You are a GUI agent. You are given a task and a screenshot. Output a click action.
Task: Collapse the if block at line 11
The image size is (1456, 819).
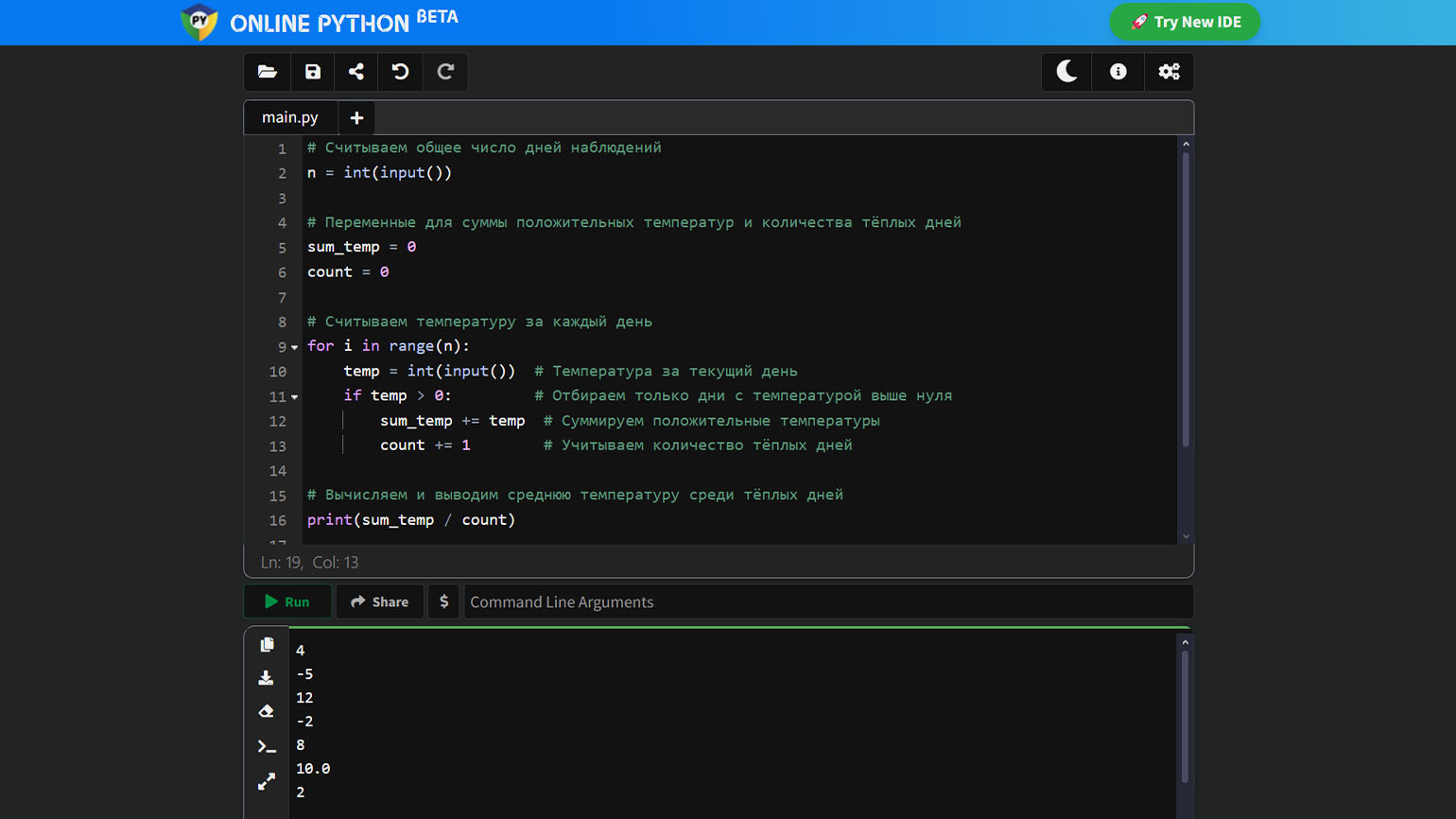click(x=295, y=397)
